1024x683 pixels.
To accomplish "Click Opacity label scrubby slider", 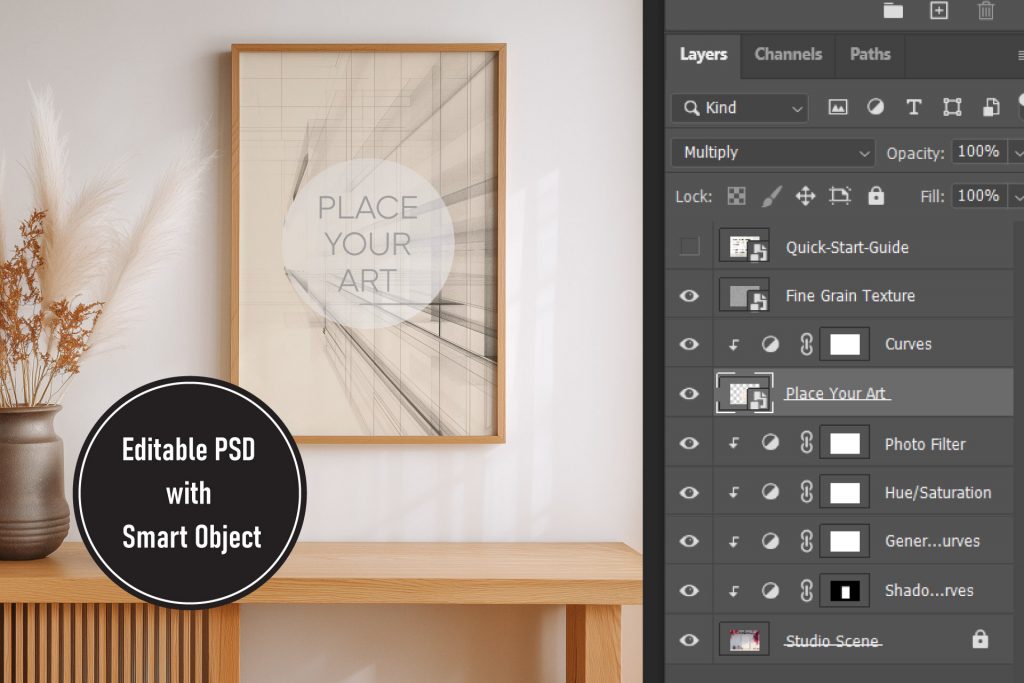I will point(915,153).
